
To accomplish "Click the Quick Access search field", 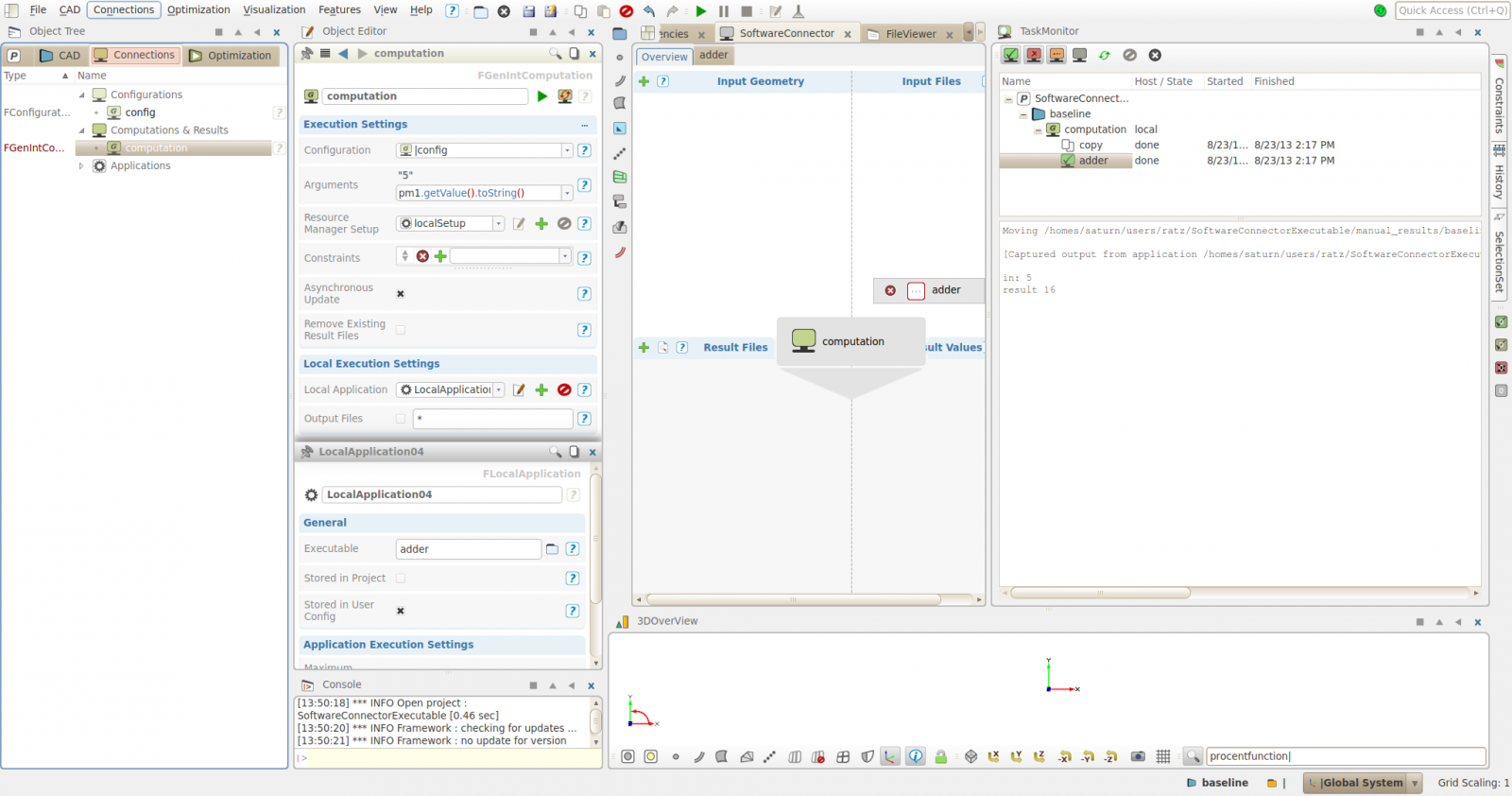I will (x=1452, y=10).
